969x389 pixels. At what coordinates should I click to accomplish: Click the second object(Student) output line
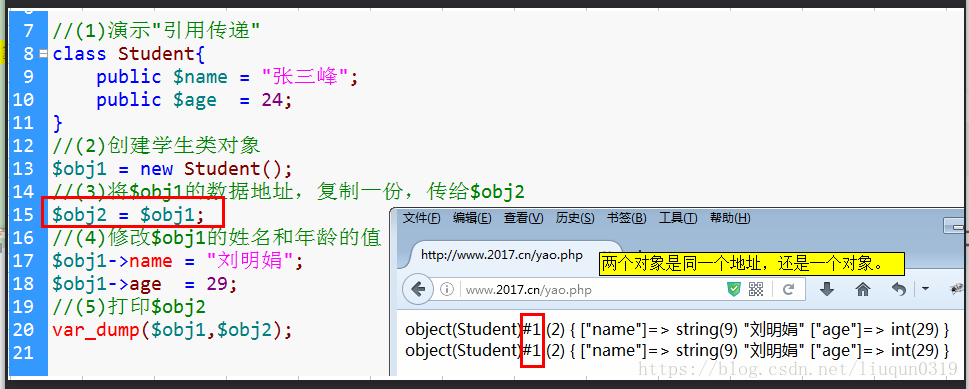[677, 351]
